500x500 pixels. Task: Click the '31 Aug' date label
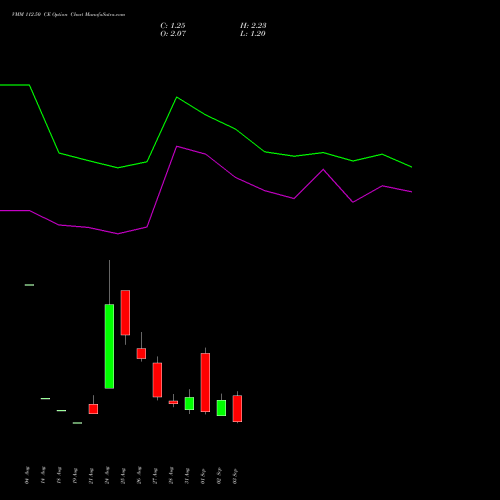(187, 475)
